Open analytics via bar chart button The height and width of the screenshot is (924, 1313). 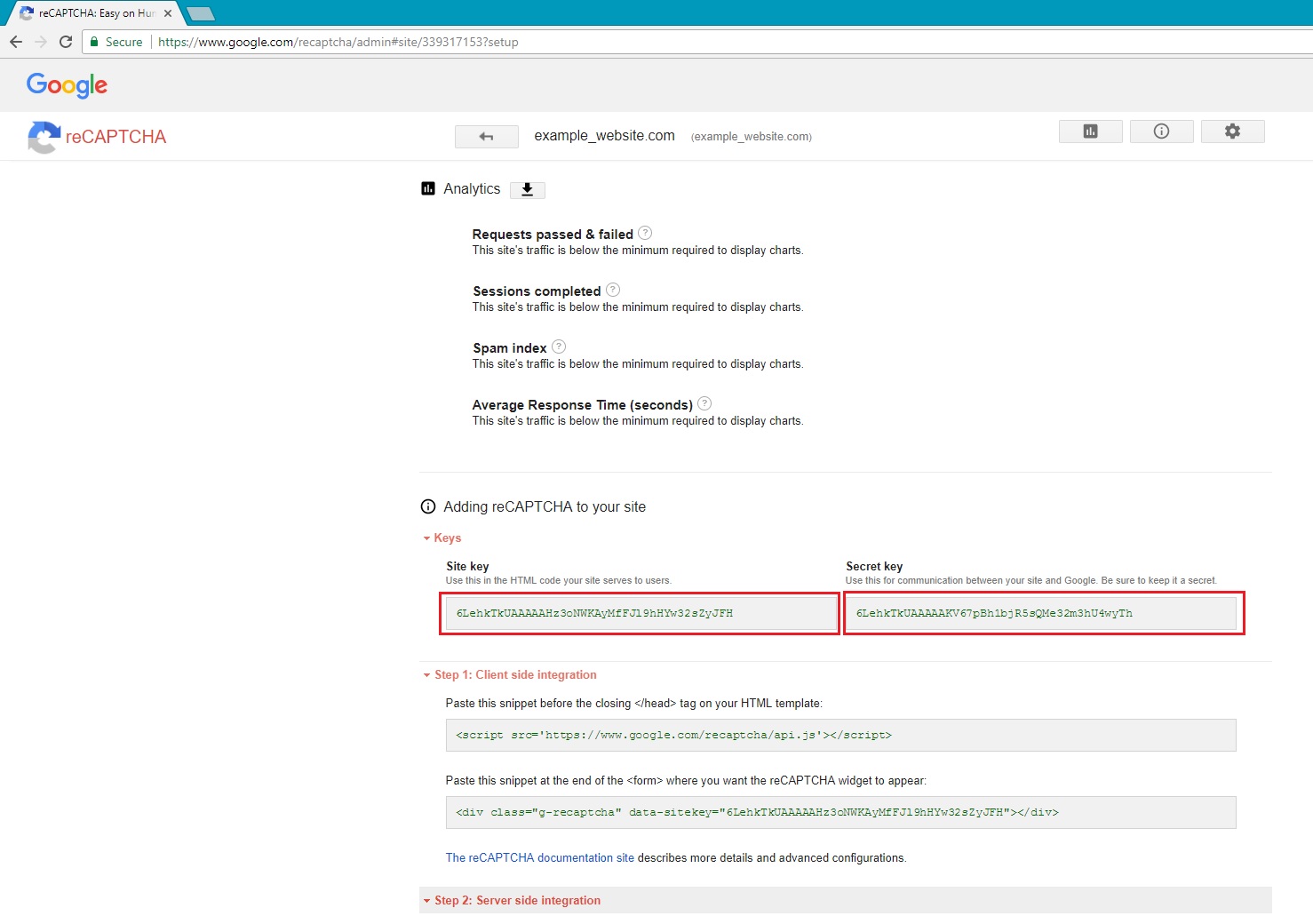click(x=1090, y=131)
